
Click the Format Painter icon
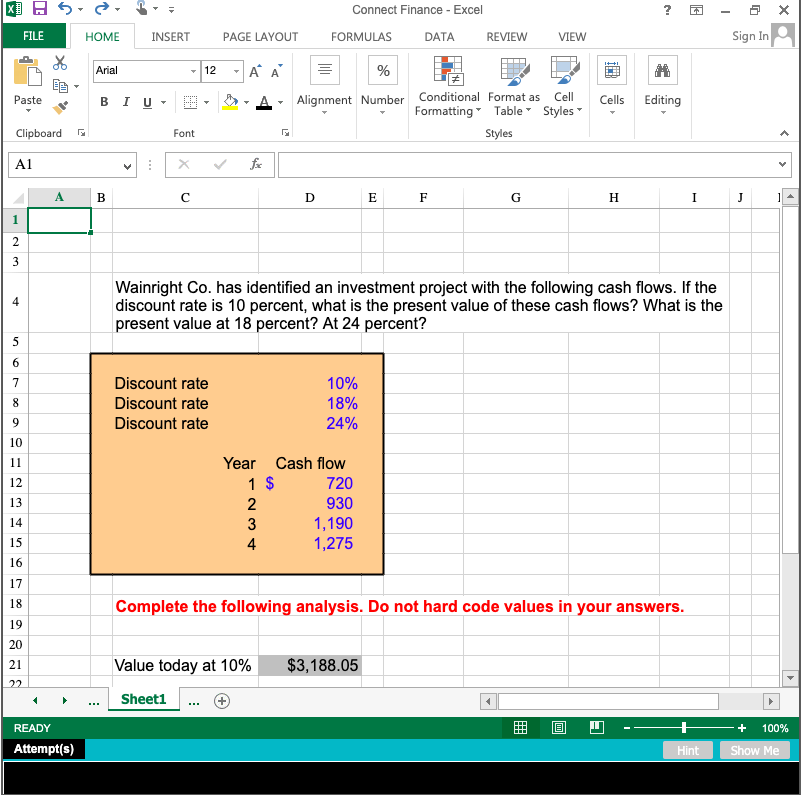(59, 108)
